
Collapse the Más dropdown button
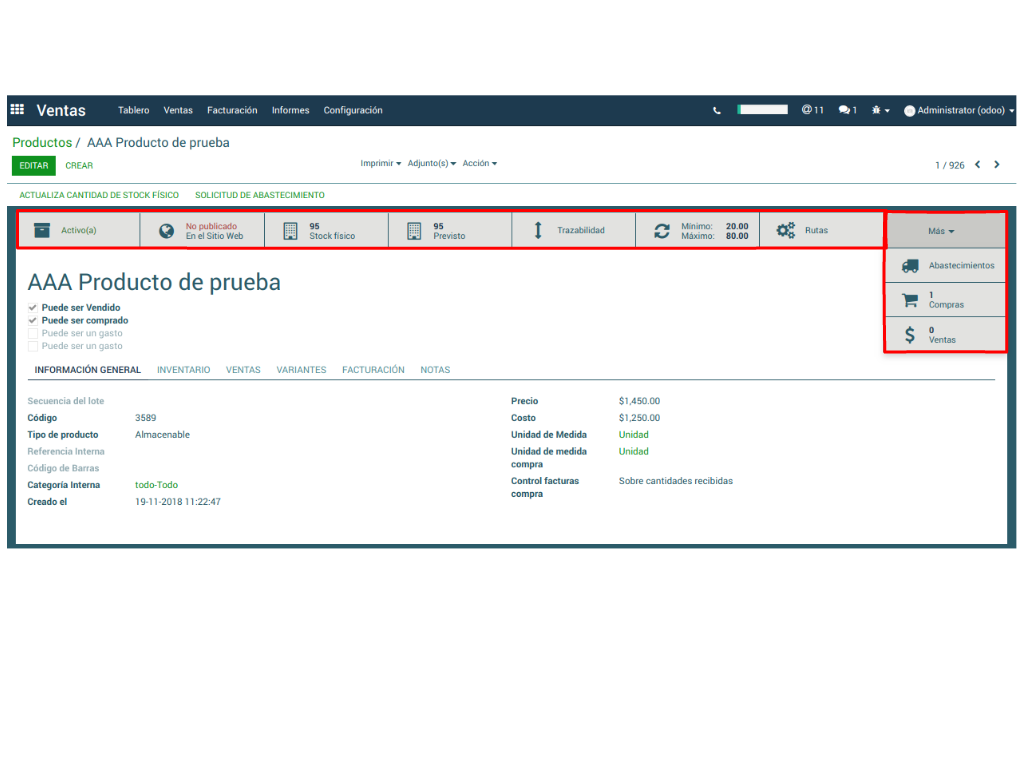click(x=941, y=231)
